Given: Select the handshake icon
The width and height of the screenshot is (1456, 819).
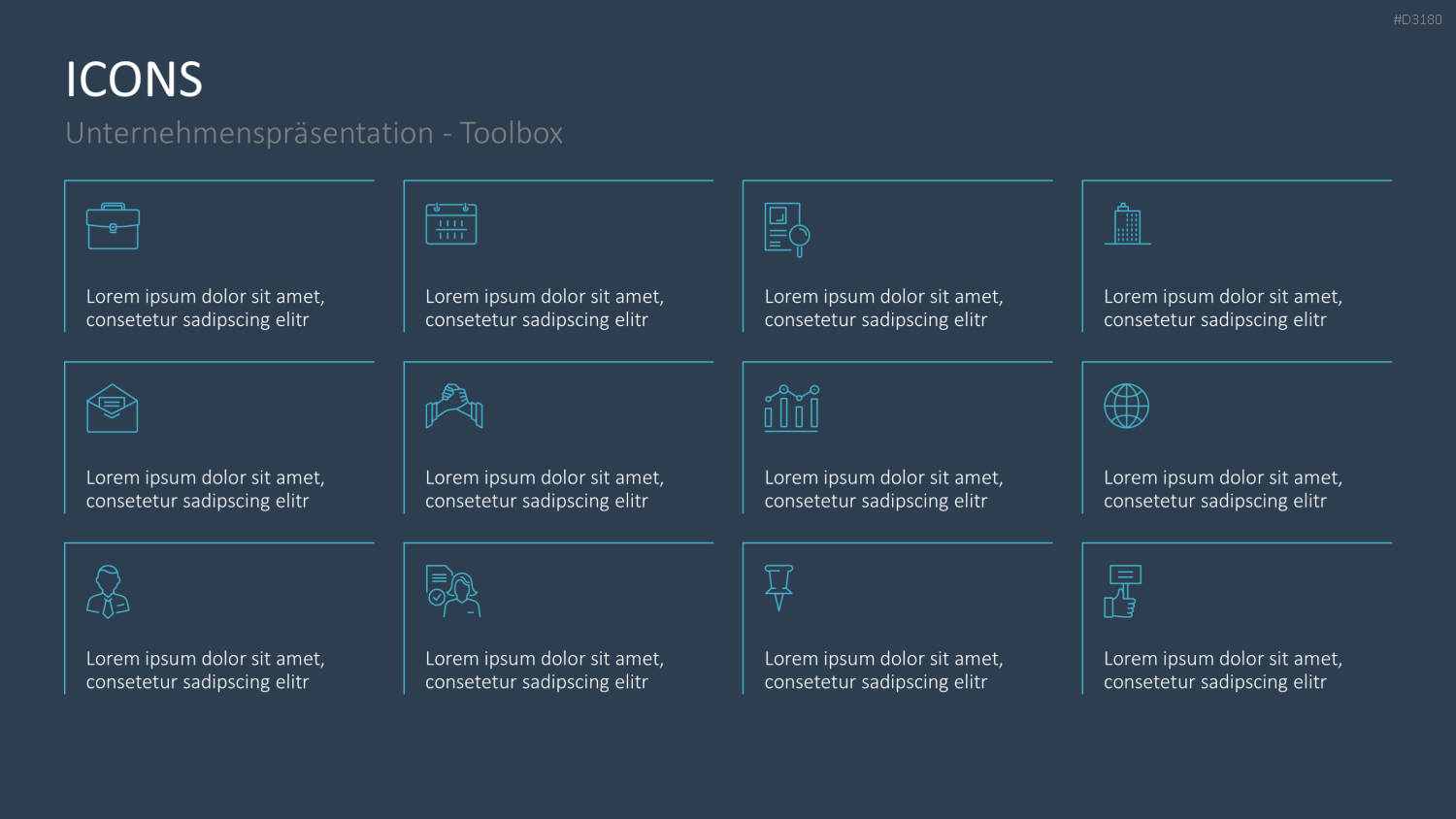Looking at the screenshot, I should click(454, 407).
